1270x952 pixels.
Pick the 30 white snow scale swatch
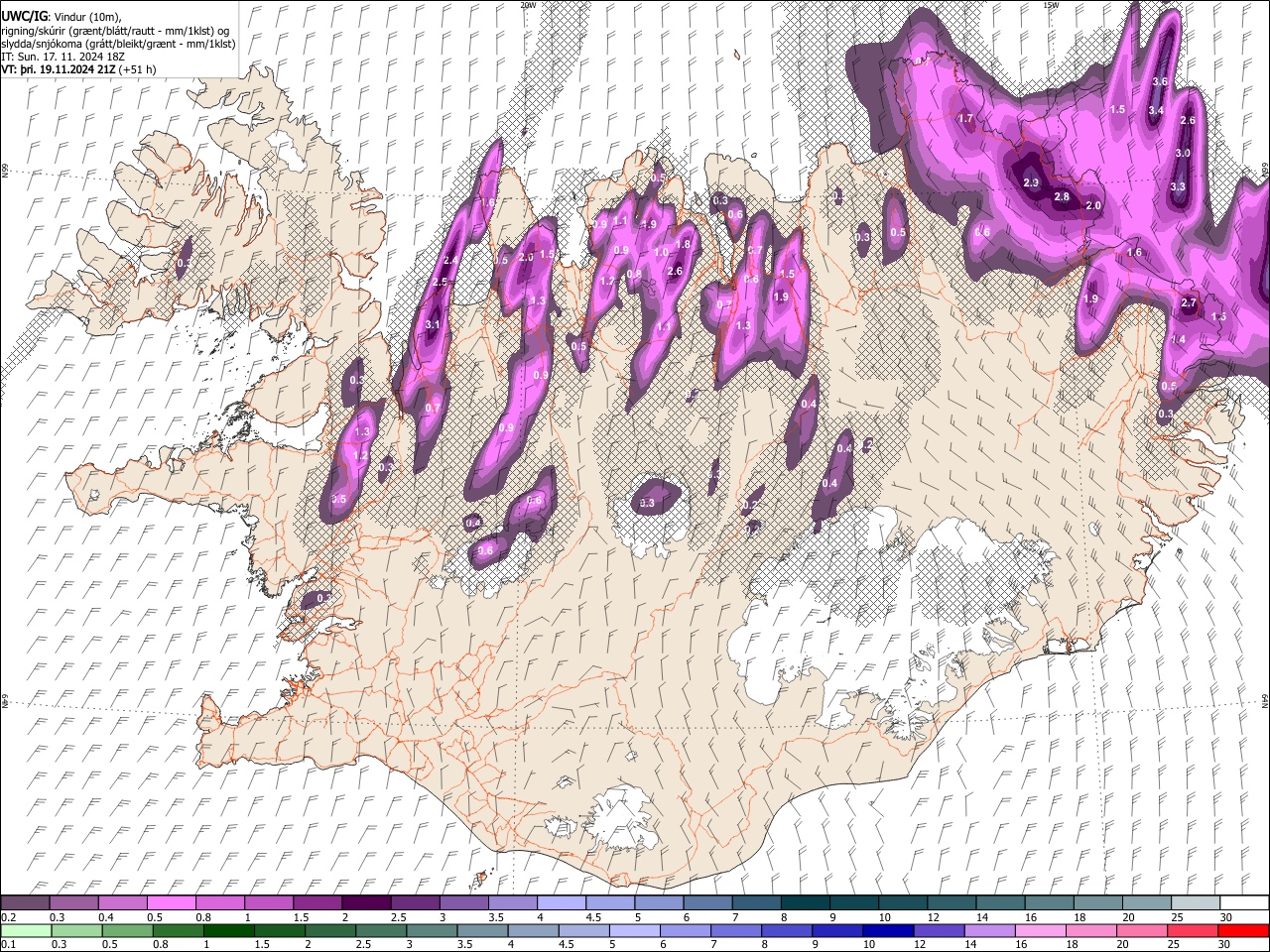tap(1242, 901)
